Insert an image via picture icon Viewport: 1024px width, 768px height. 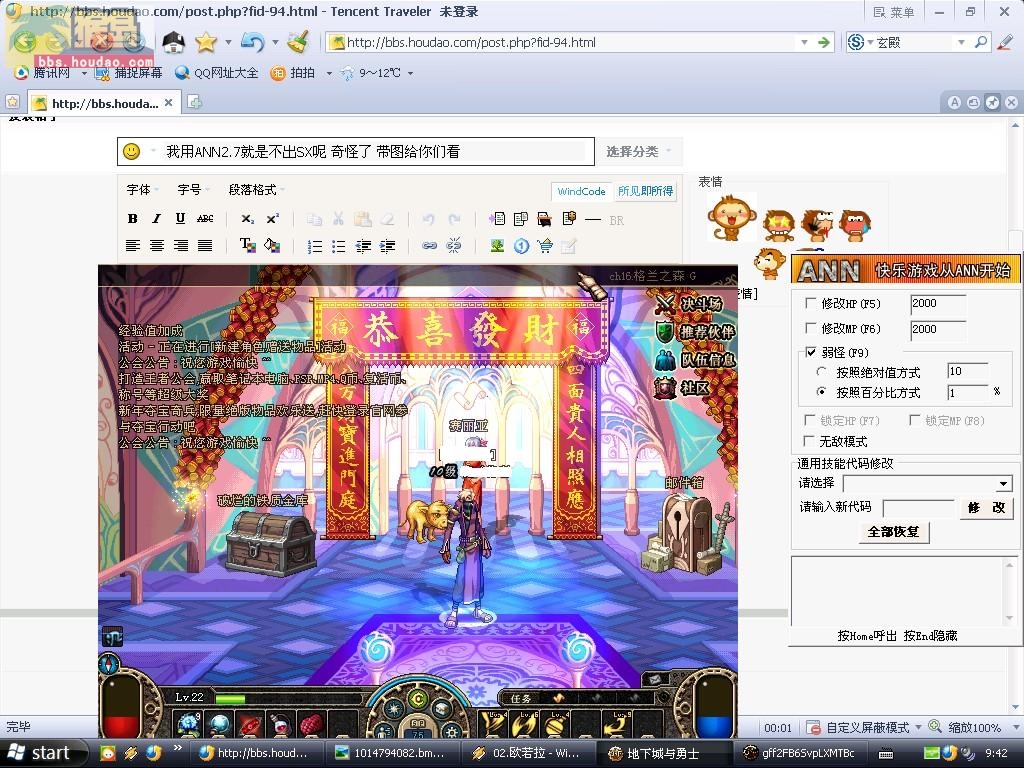[497, 246]
